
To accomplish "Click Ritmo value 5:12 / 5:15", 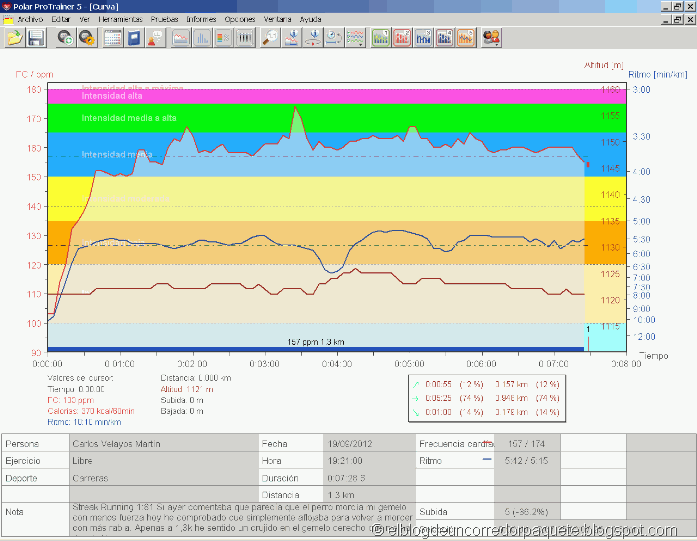I will [527, 461].
